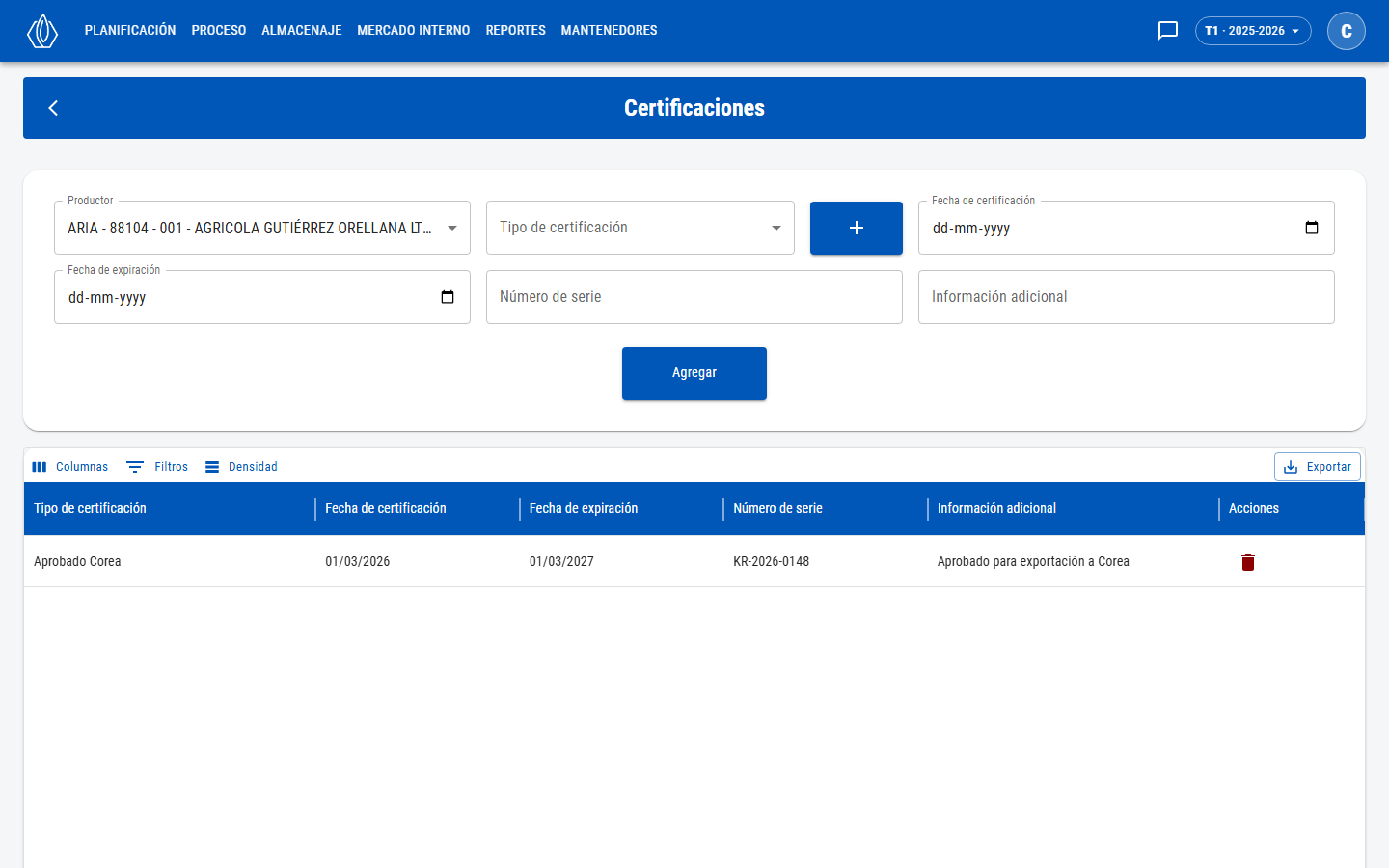
Task: Open calendar picker for Fecha de certificación
Action: (x=1312, y=228)
